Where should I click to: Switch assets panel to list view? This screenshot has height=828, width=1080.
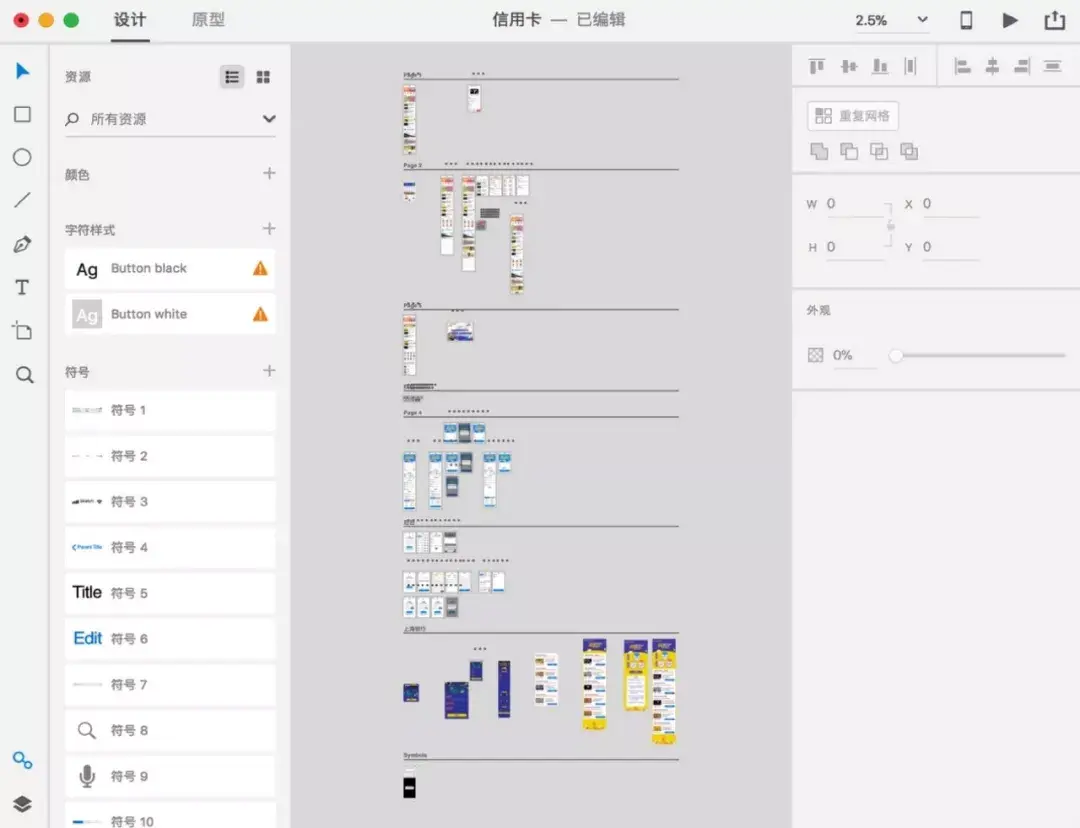(231, 76)
